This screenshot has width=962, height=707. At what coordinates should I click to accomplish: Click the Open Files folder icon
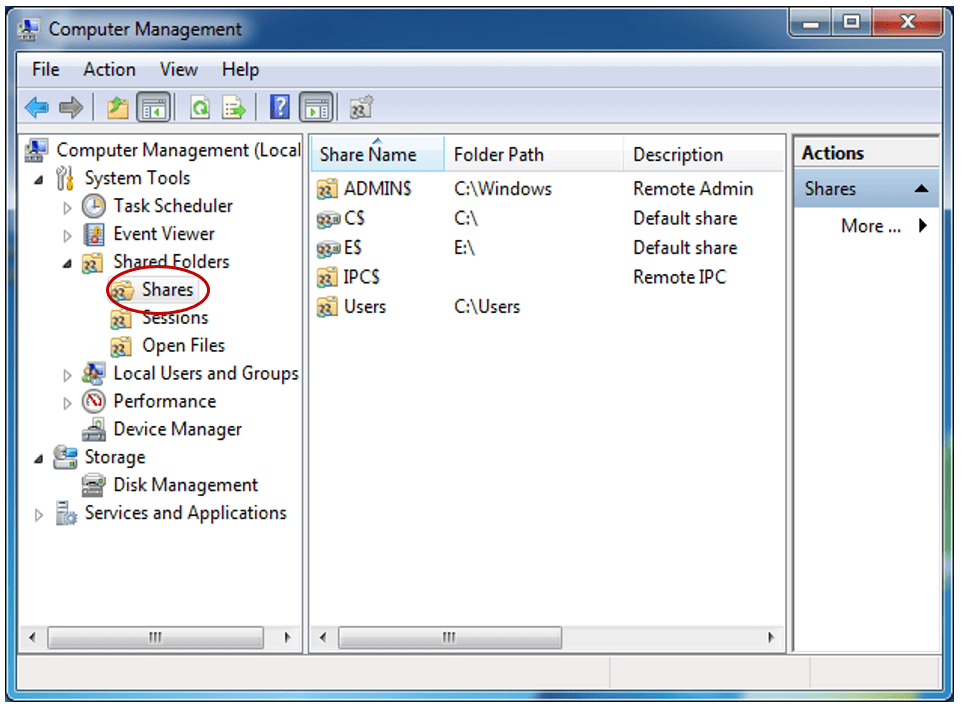(121, 346)
